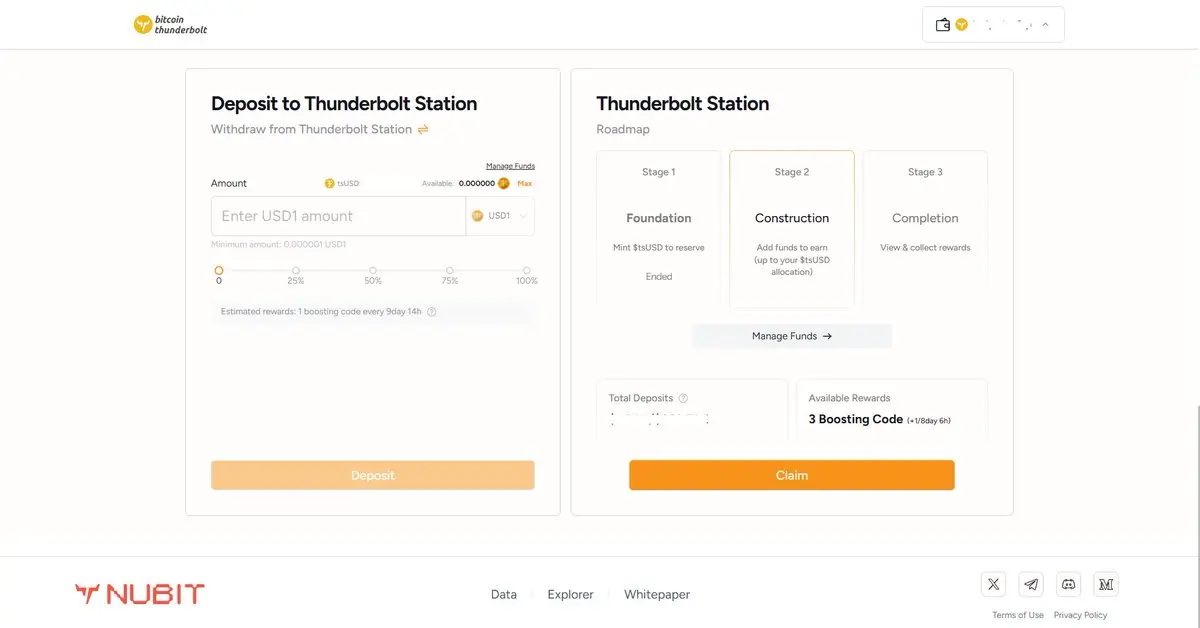Switch to Withdraw from Thunderbolt Station
Viewport: 1200px width, 628px height.
(x=311, y=129)
